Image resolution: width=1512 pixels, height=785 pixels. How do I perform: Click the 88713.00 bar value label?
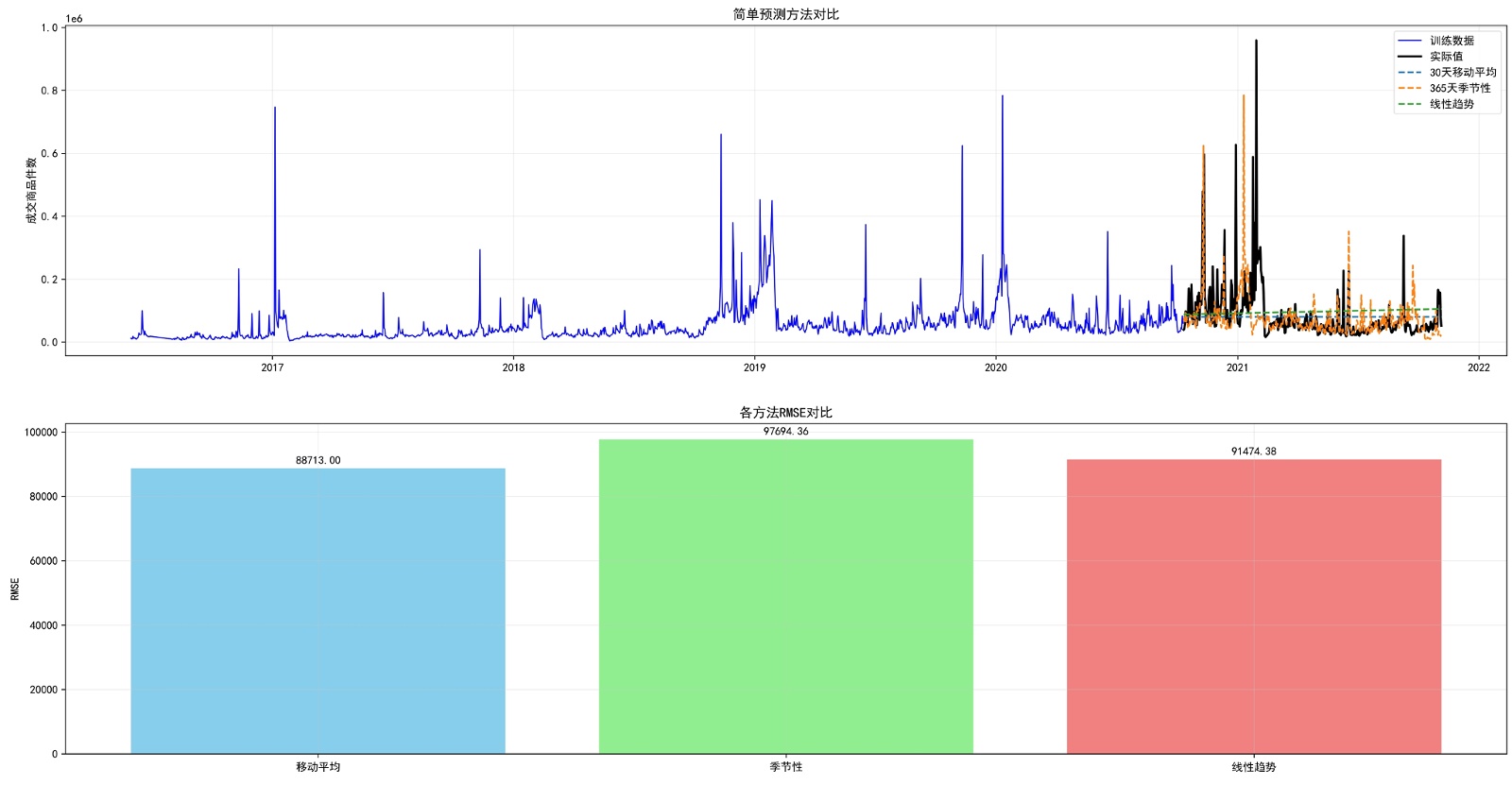318,461
